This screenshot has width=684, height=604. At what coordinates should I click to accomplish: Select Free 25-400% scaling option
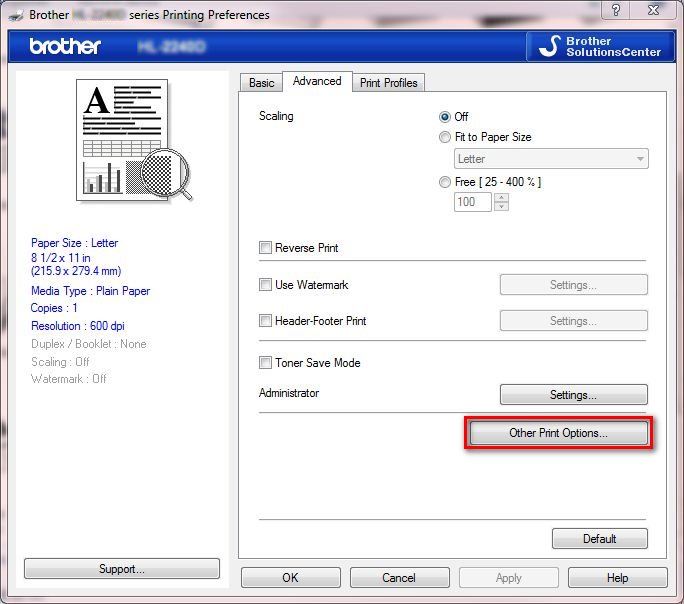pos(445,182)
